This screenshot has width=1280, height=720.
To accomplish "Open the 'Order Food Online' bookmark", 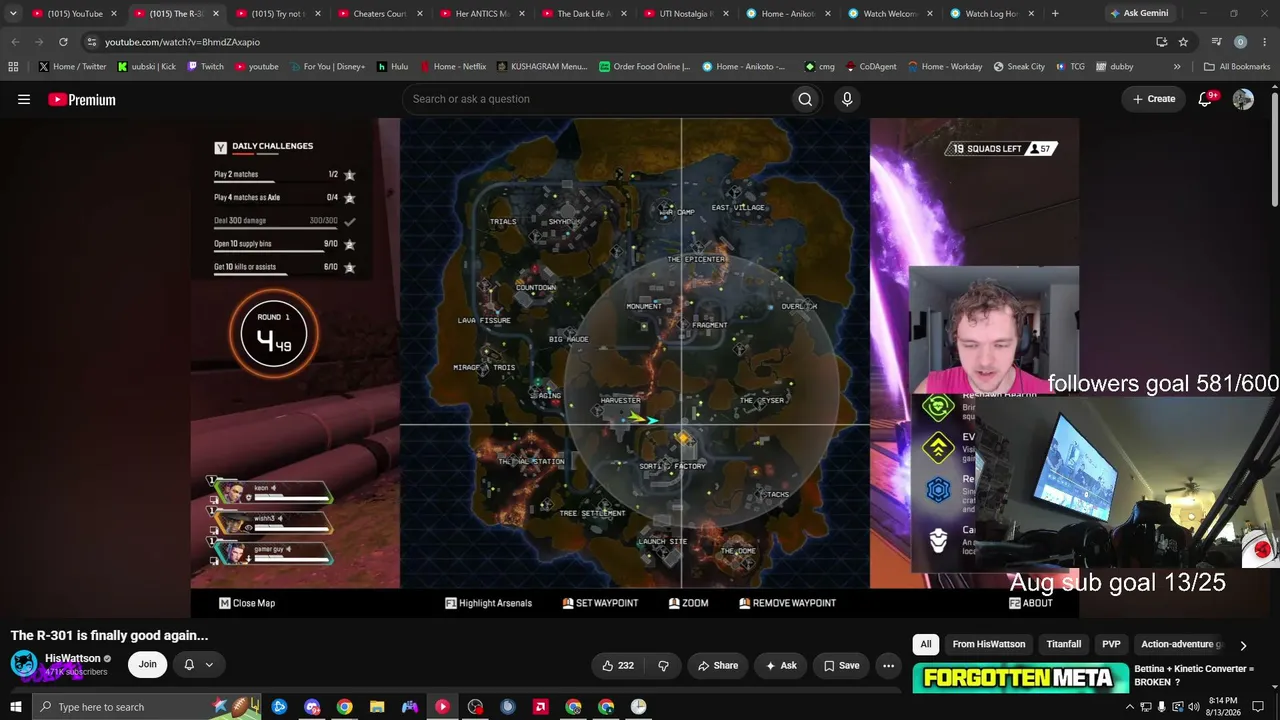I will [644, 67].
